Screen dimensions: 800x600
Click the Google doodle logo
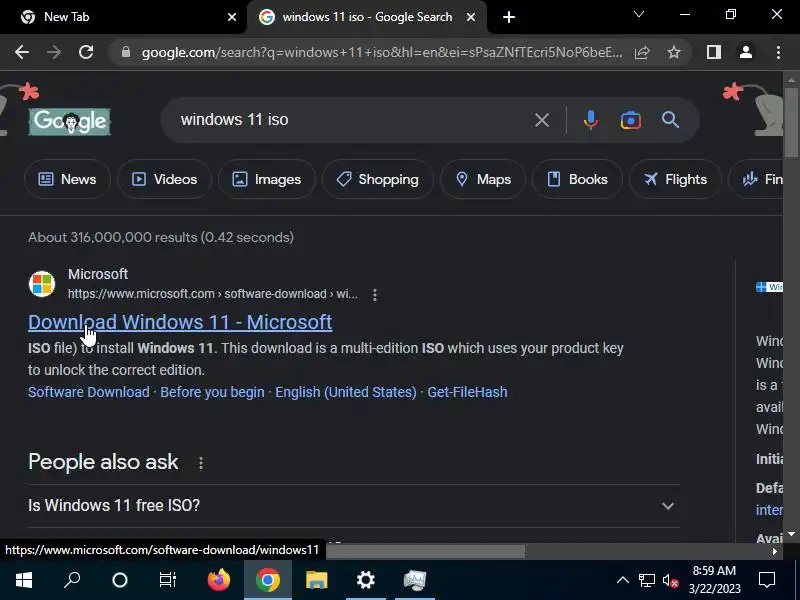coord(69,122)
